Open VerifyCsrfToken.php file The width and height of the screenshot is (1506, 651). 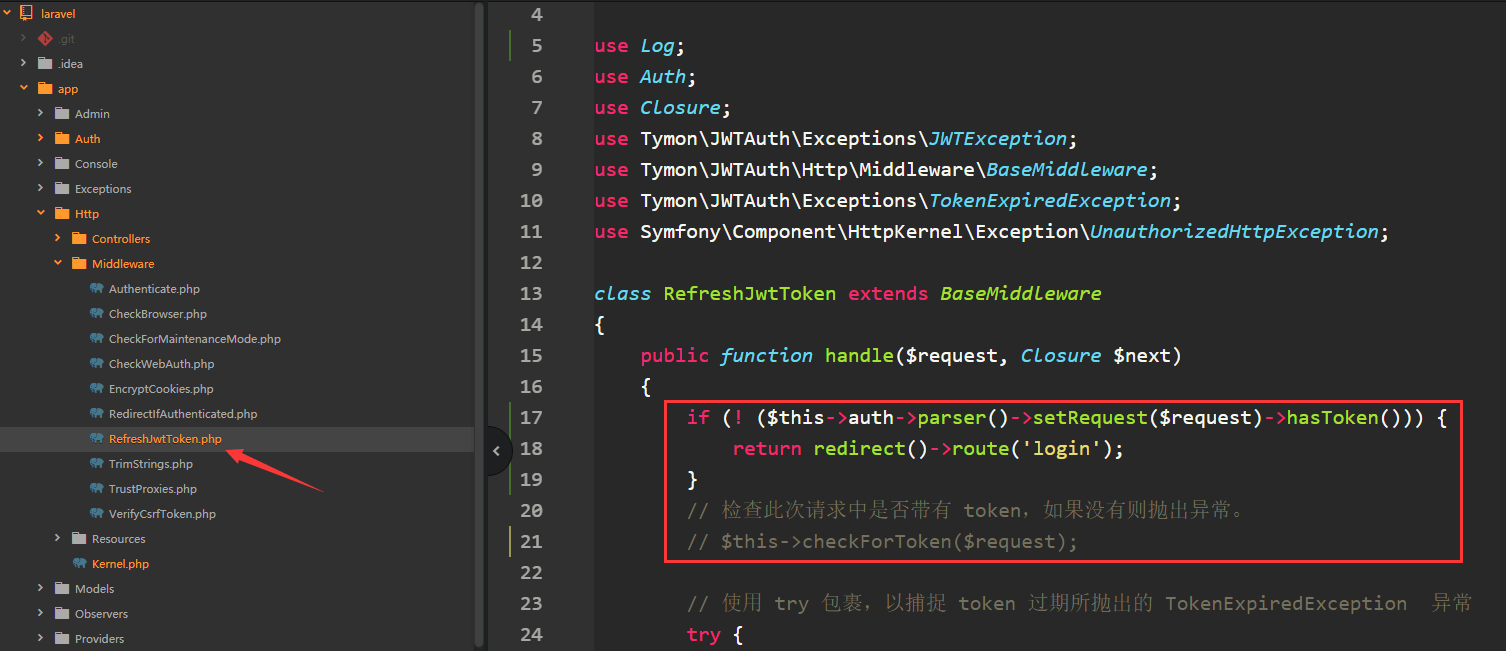pyautogui.click(x=162, y=514)
